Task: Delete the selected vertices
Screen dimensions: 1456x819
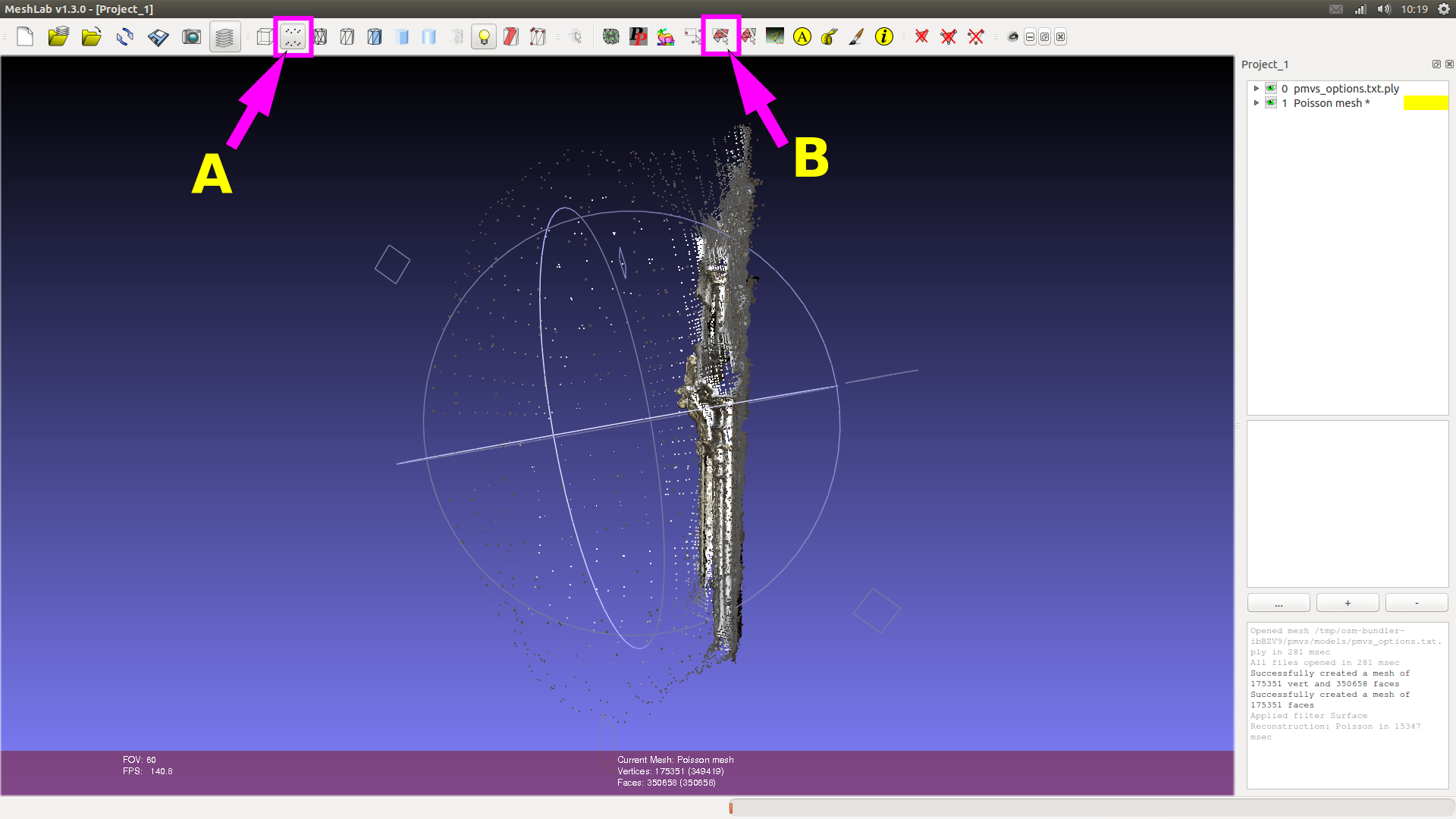Action: [x=976, y=36]
